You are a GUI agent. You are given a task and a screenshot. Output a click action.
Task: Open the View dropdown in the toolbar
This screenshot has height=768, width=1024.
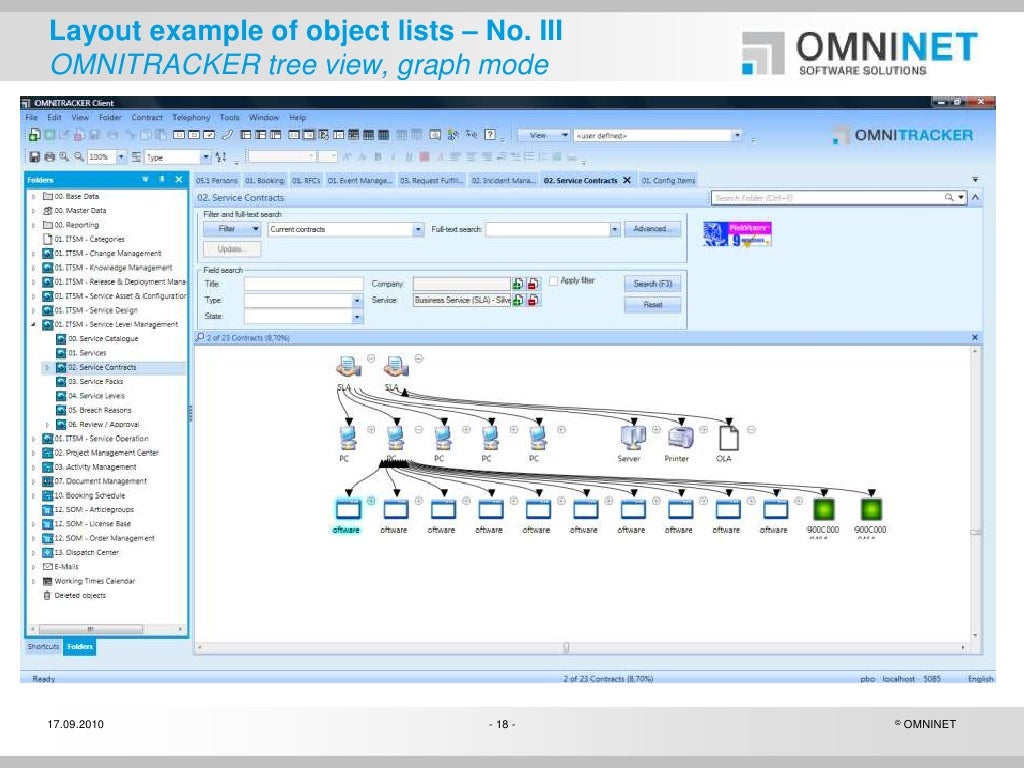565,135
